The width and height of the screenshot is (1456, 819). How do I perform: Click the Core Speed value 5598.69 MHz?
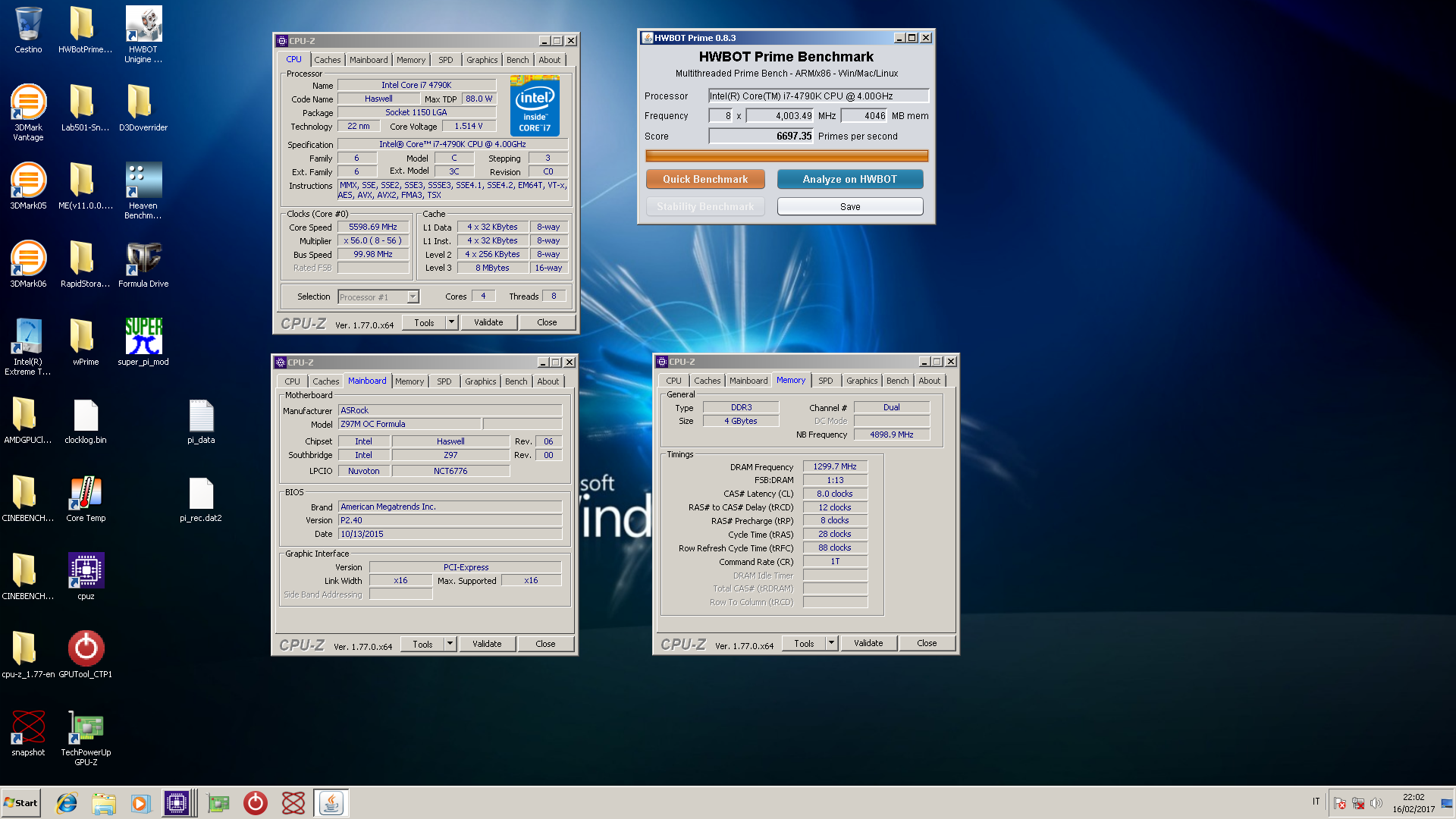click(x=373, y=227)
